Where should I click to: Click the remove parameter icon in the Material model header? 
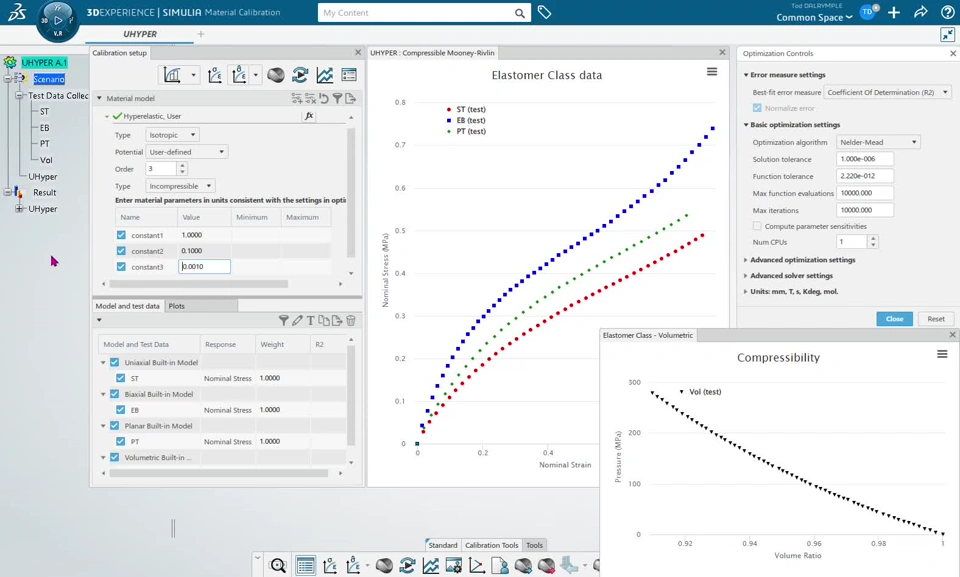(x=310, y=98)
